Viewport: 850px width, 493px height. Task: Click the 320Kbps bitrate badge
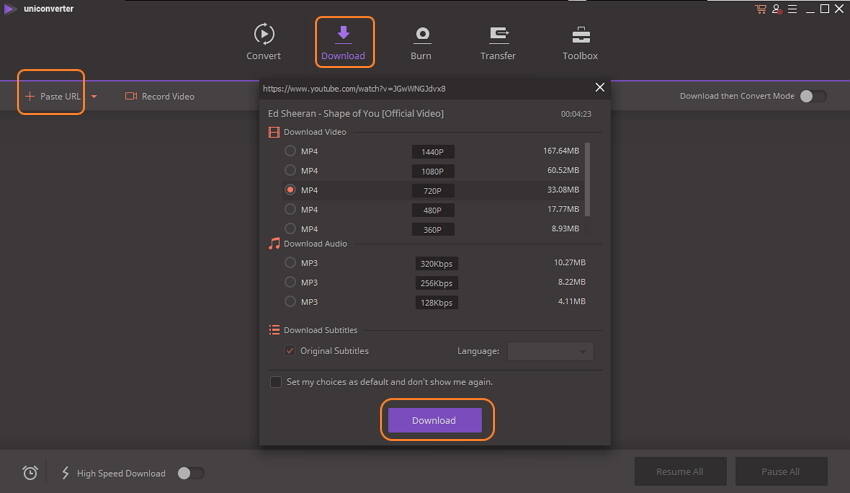click(x=436, y=264)
